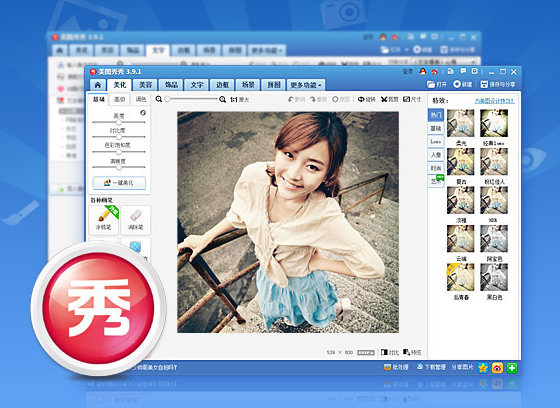This screenshot has width=560, height=408.
Task: Click the contrast 对比度 slider handle
Action: point(119,137)
